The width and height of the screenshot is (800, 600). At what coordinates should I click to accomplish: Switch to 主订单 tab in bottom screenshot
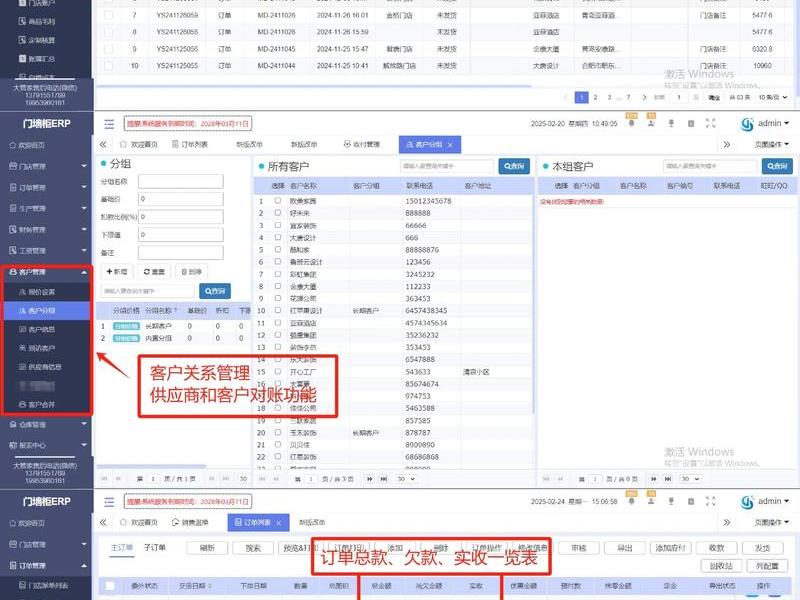121,547
